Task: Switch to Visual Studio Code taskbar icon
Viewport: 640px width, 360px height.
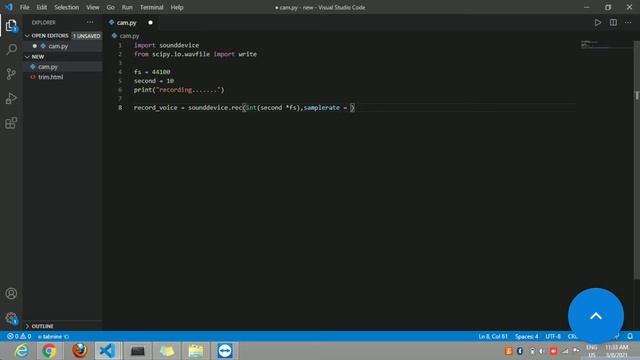Action: (x=107, y=351)
